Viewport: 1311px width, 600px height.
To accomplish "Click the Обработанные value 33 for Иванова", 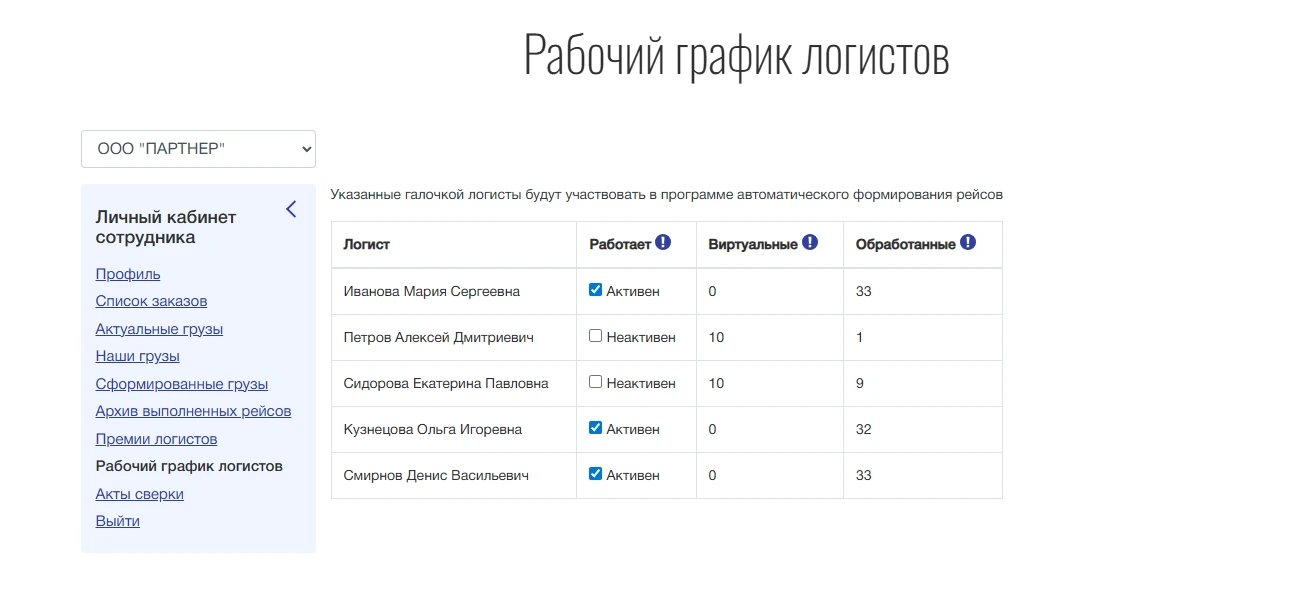I will pos(864,291).
